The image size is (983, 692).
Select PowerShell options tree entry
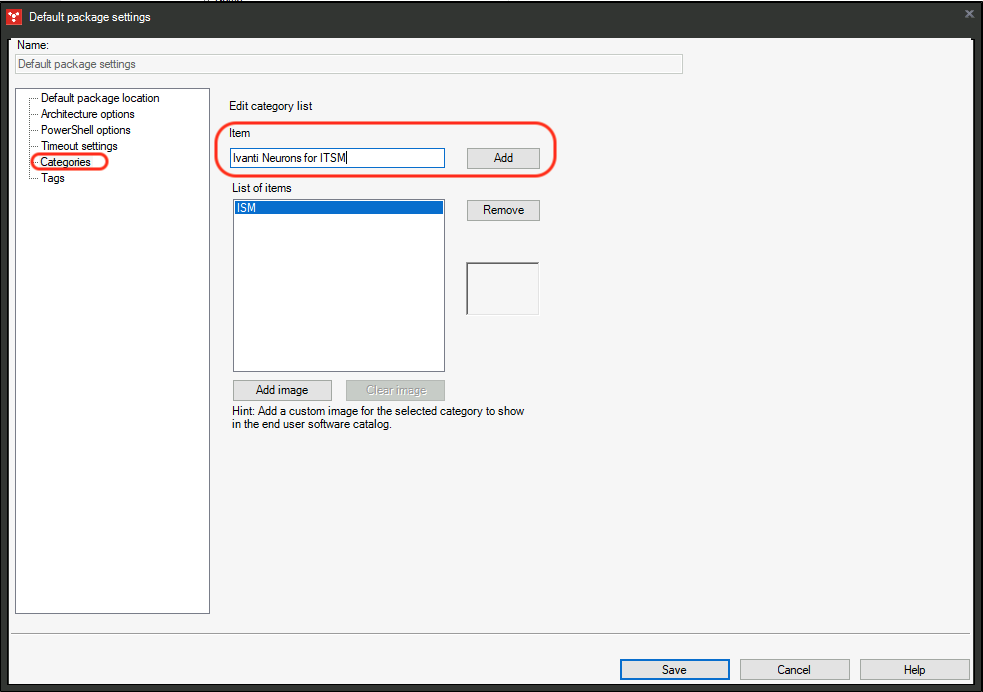point(86,130)
